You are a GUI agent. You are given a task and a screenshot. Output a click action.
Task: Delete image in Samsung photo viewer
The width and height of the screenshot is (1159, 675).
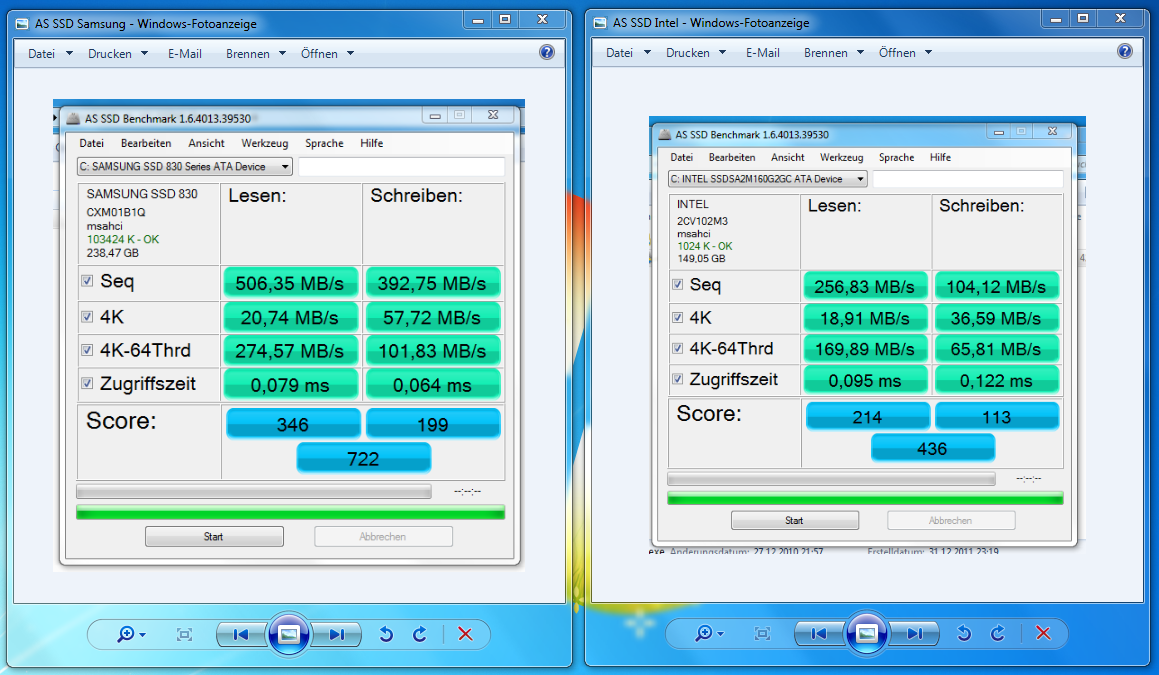pos(465,634)
